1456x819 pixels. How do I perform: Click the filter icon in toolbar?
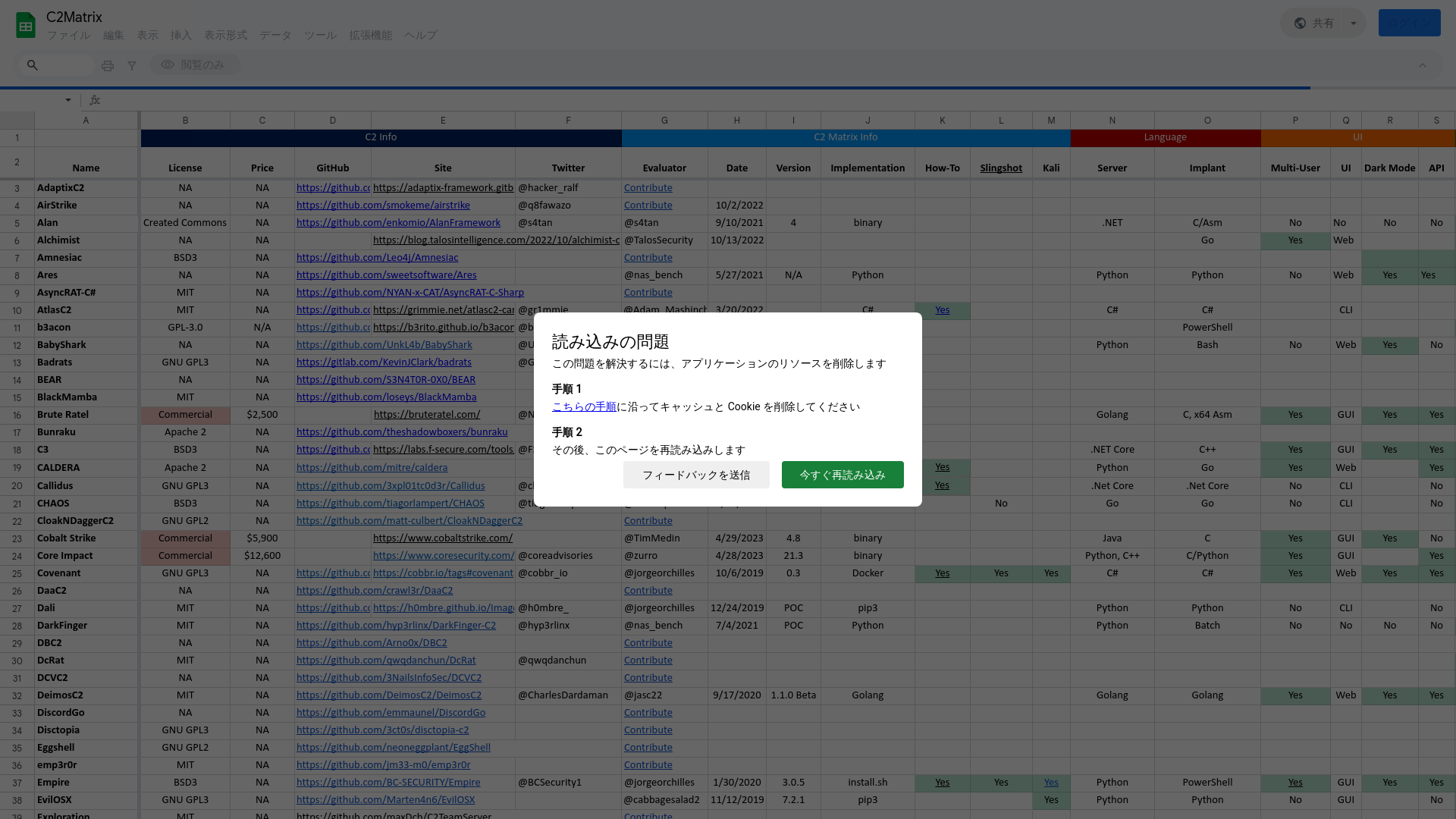(x=132, y=66)
